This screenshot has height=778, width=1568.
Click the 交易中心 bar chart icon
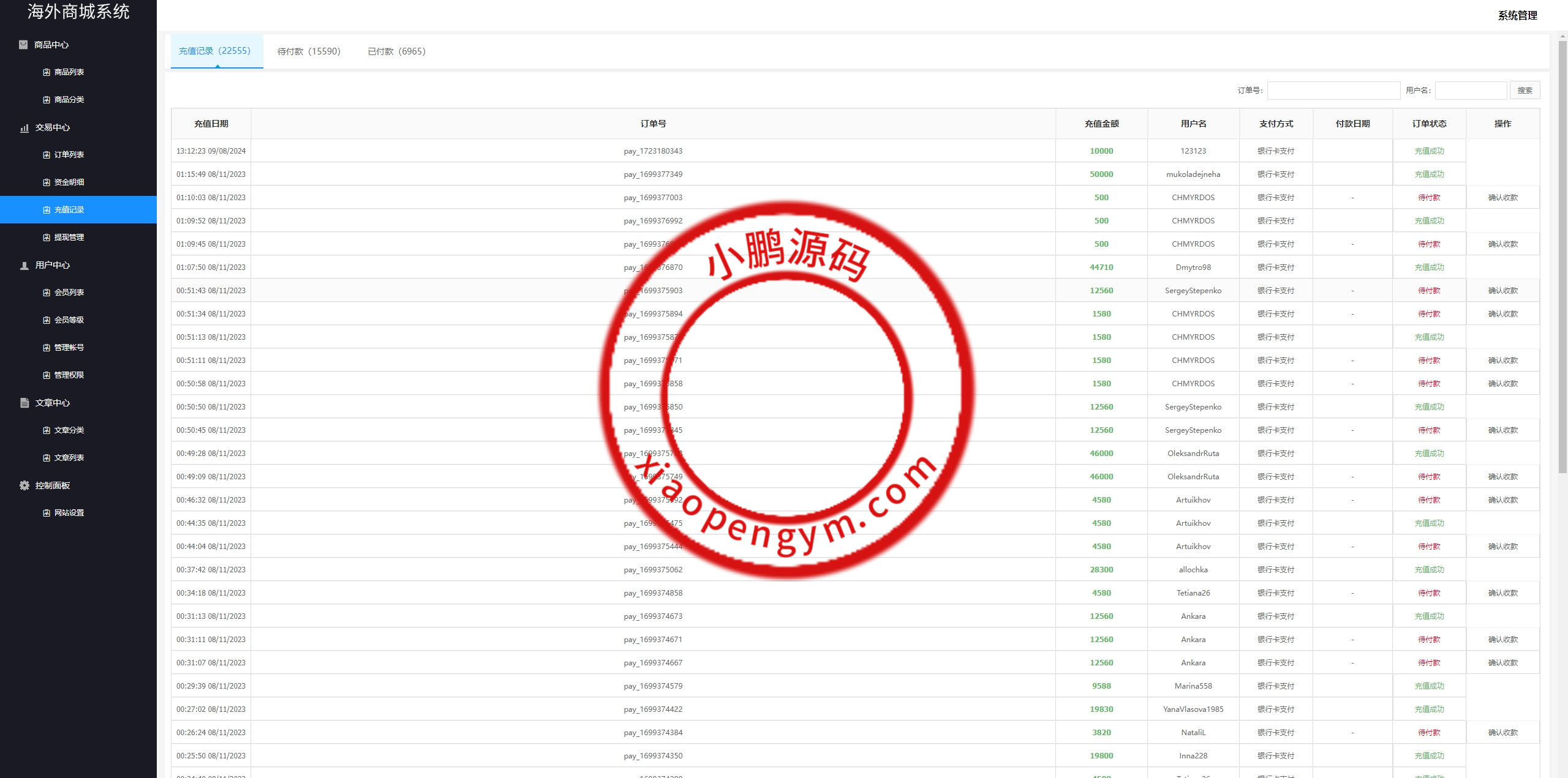point(24,128)
